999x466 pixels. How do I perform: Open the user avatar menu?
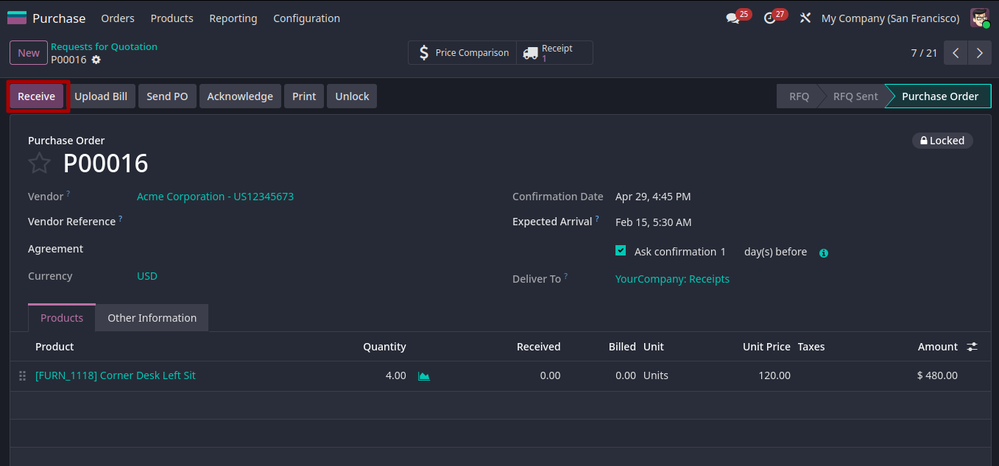pos(979,18)
